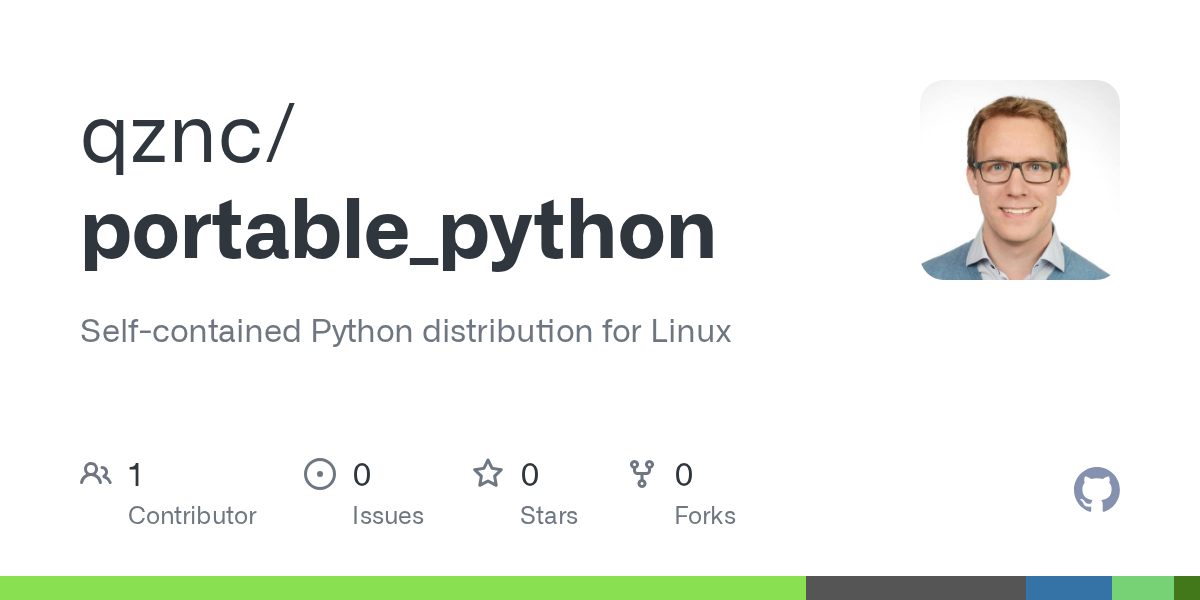Click the Contributor label
Screen dimensions: 1200x600
(x=192, y=516)
